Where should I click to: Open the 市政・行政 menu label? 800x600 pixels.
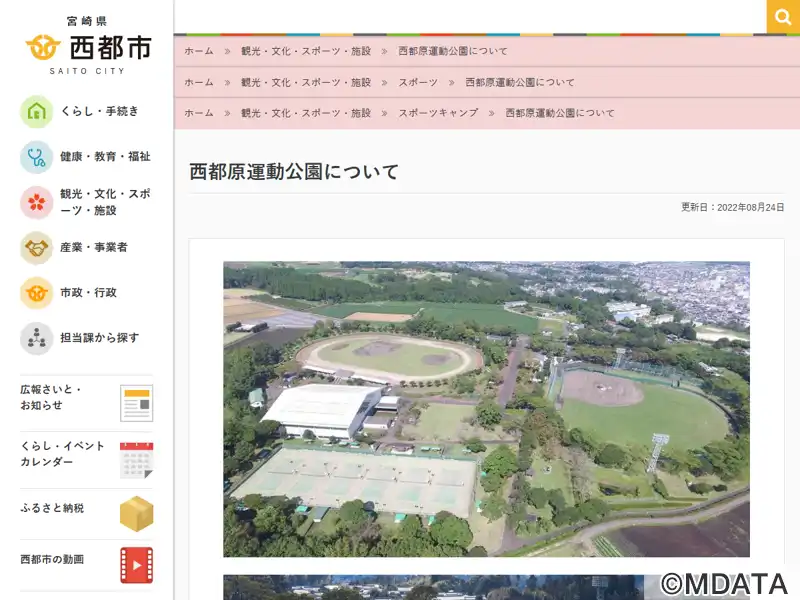point(88,293)
